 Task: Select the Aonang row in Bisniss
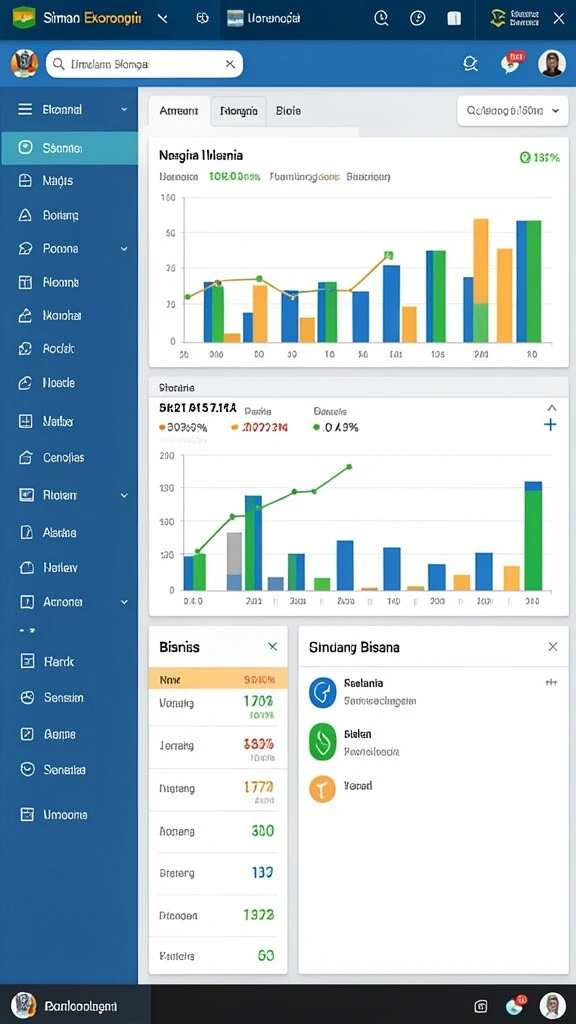[218, 831]
